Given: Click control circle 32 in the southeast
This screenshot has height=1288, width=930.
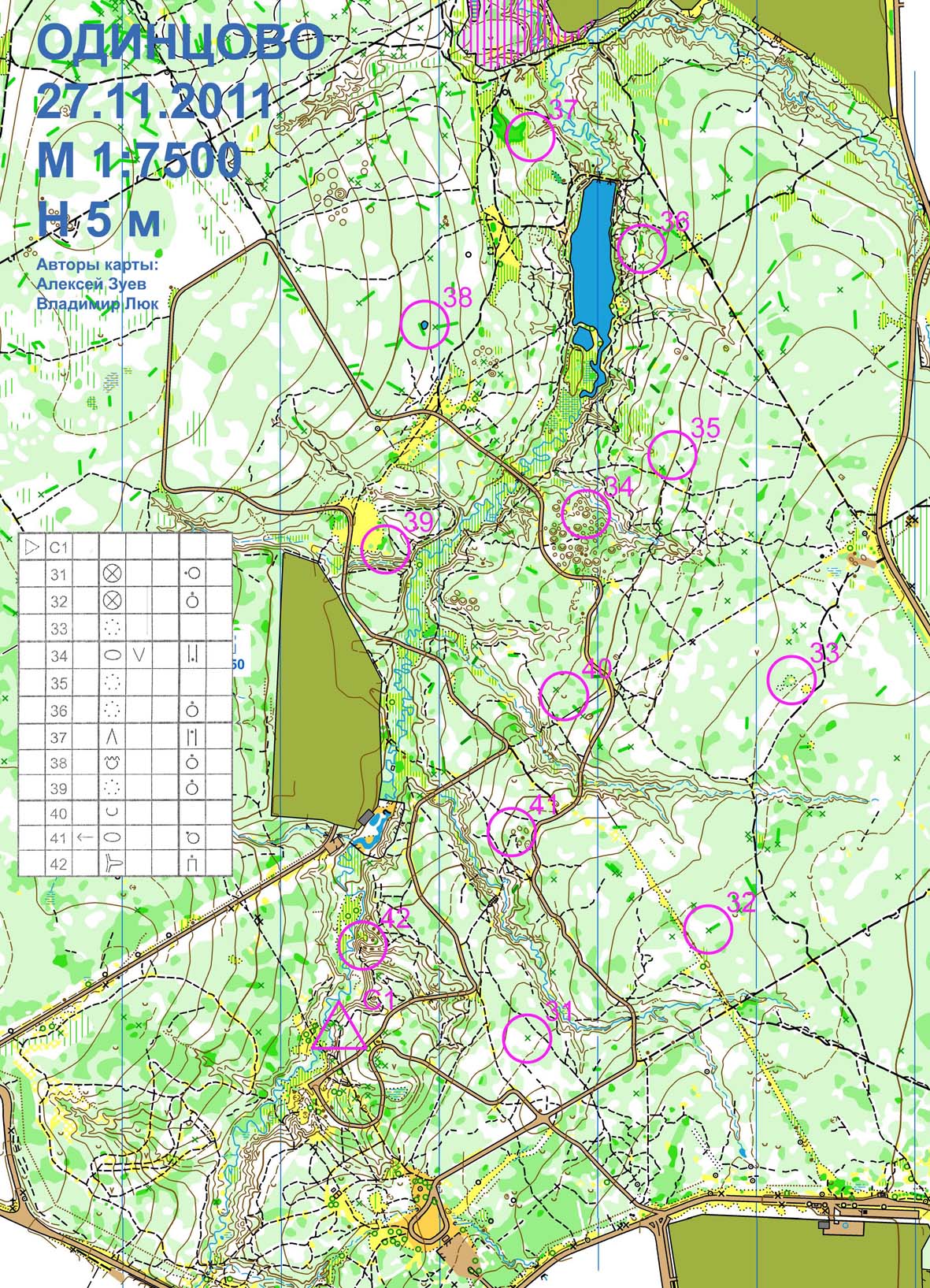Looking at the screenshot, I should click(708, 930).
